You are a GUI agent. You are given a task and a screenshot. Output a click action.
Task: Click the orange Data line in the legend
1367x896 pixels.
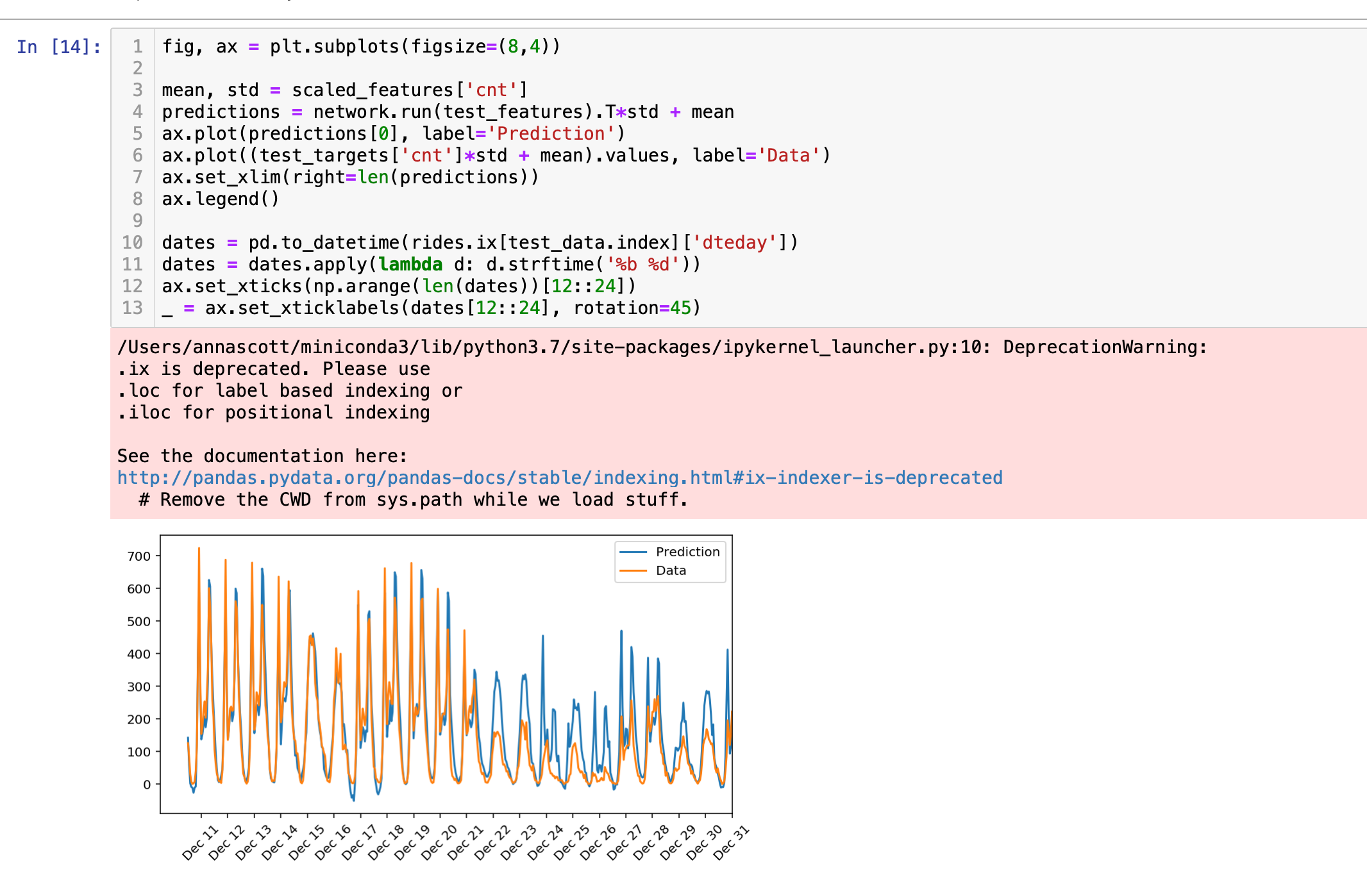(633, 570)
